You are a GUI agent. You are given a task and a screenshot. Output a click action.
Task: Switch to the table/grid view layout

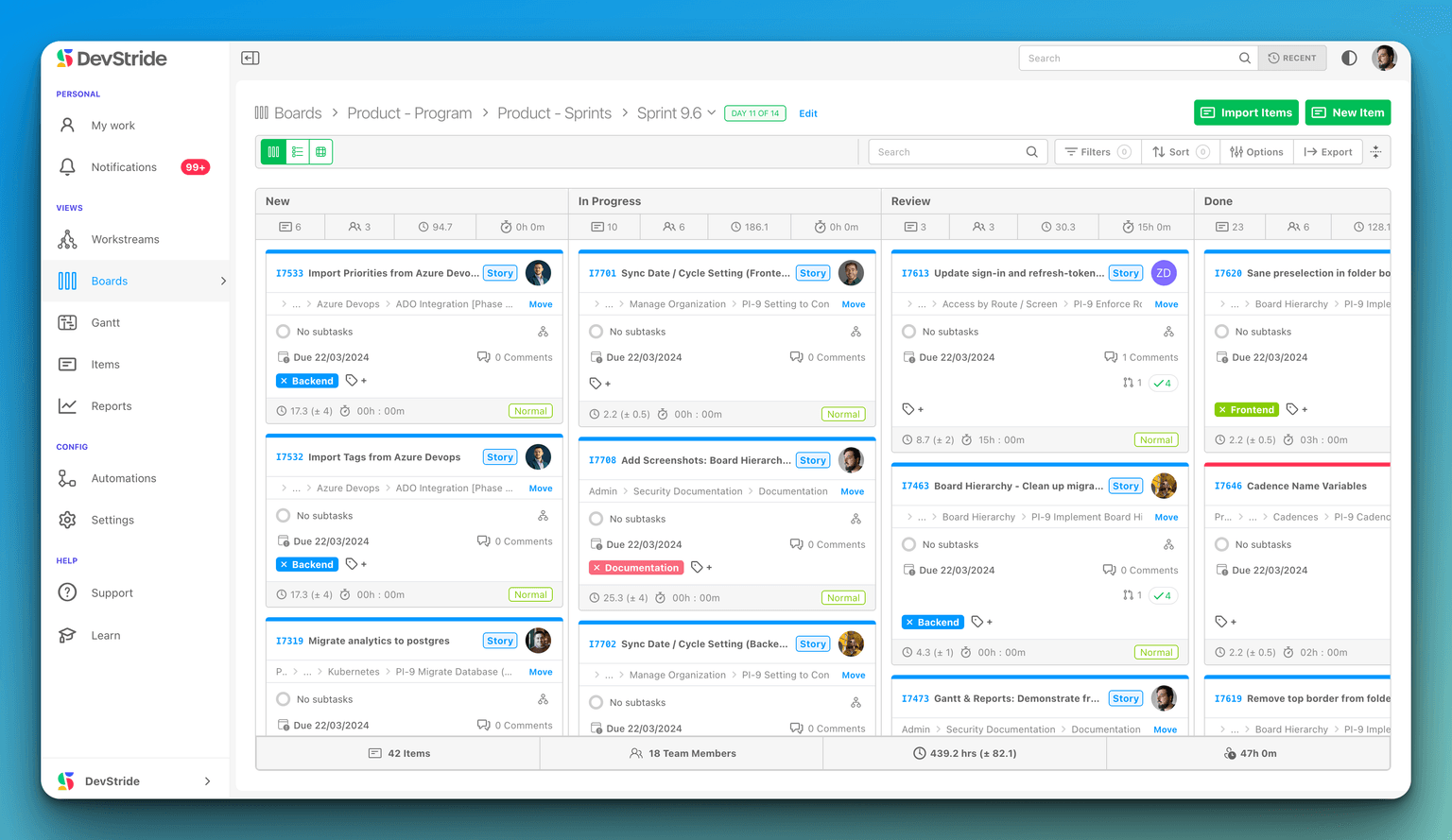point(320,151)
